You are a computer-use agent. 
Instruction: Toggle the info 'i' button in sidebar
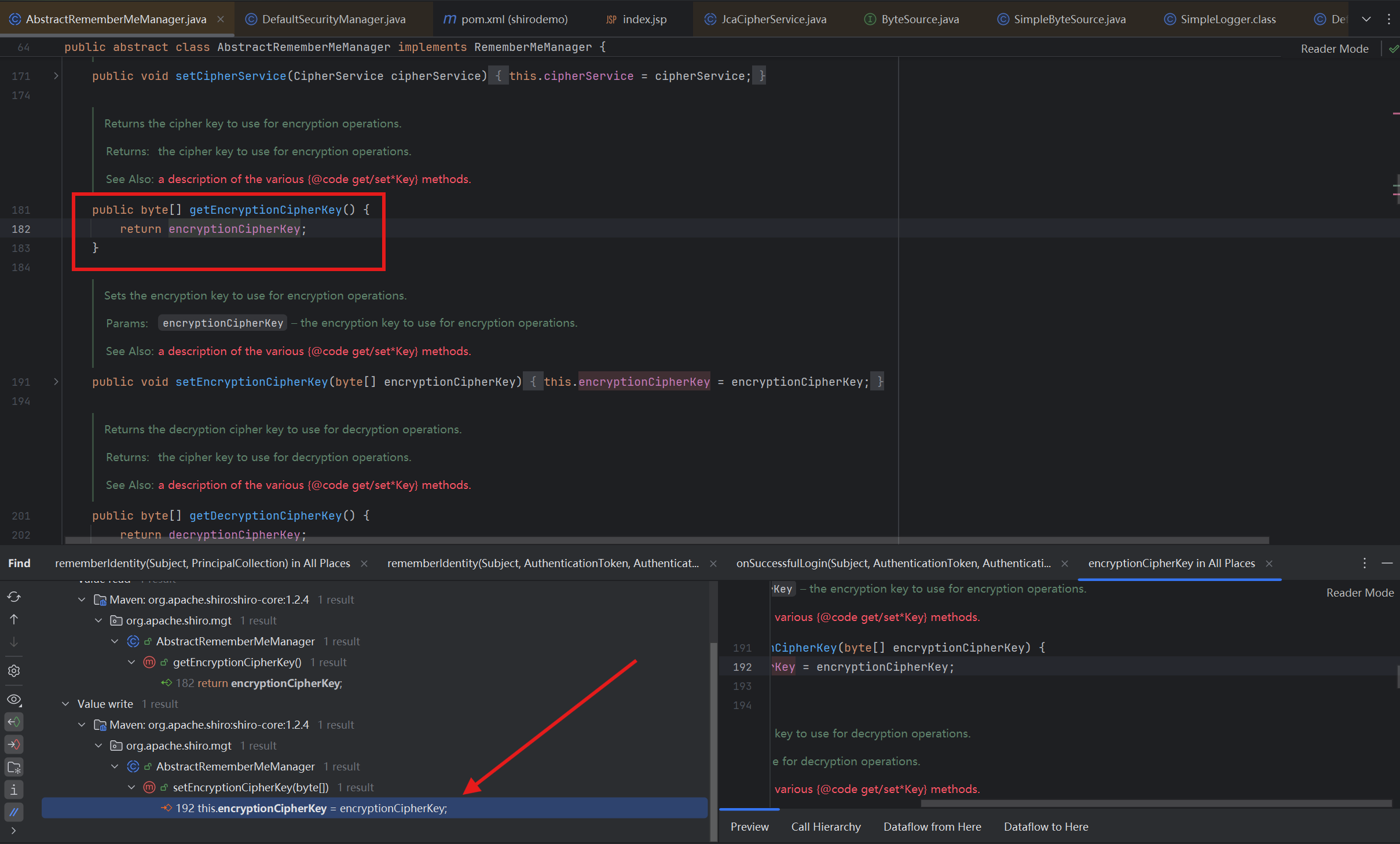[14, 790]
